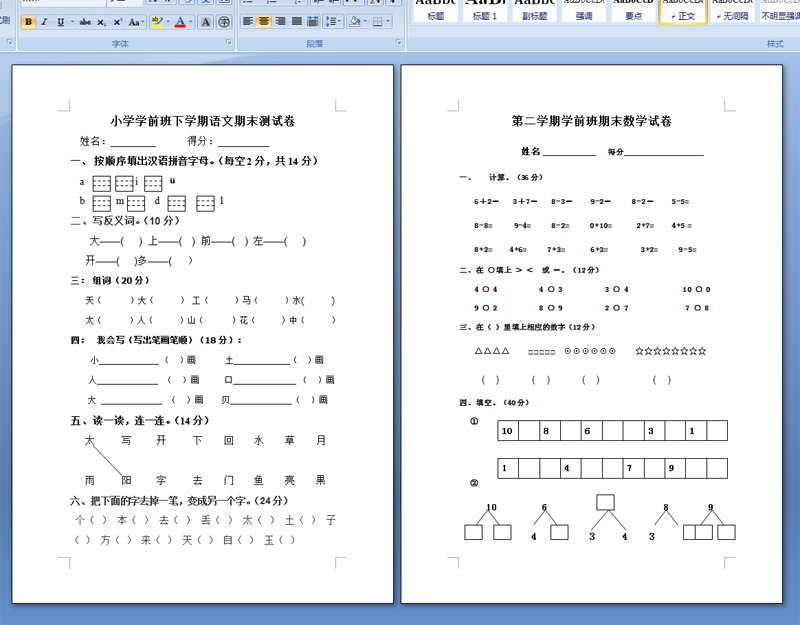Click 得分 blank on Chinese test page
The image size is (800, 625).
click(243, 142)
